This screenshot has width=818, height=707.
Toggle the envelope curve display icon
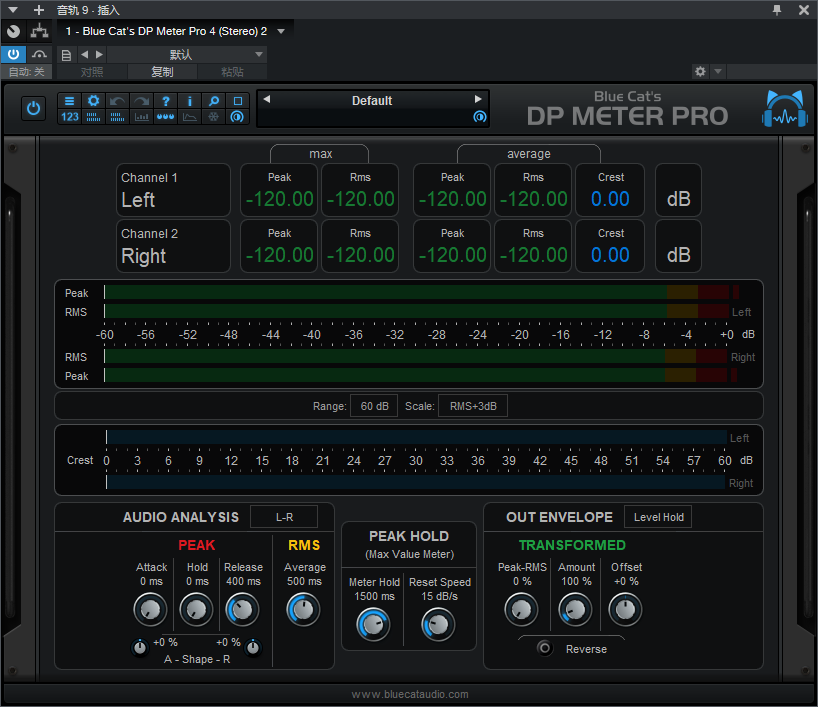click(189, 116)
